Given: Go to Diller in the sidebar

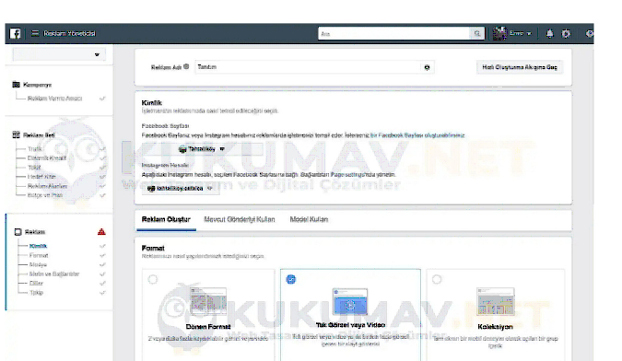Looking at the screenshot, I should [36, 283].
